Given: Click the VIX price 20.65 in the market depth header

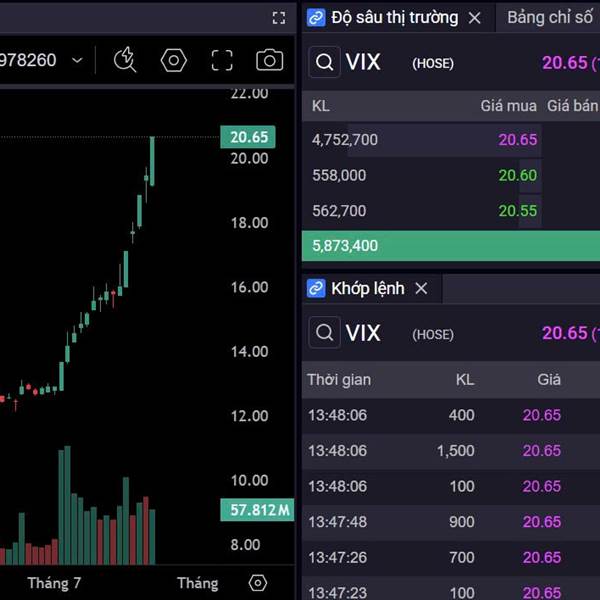Looking at the screenshot, I should pyautogui.click(x=564, y=63).
